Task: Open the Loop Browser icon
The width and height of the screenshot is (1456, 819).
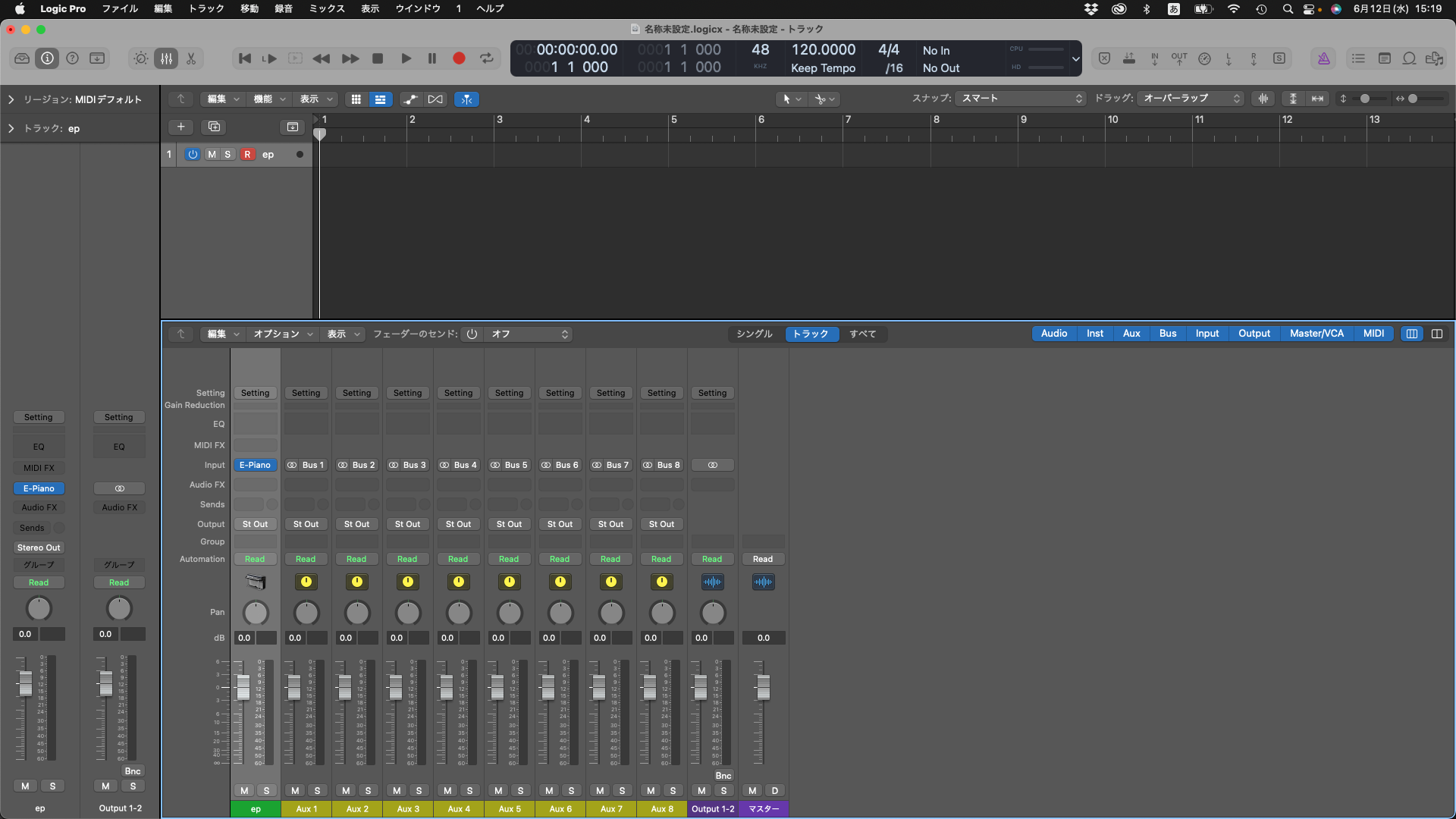Action: coord(1409,58)
